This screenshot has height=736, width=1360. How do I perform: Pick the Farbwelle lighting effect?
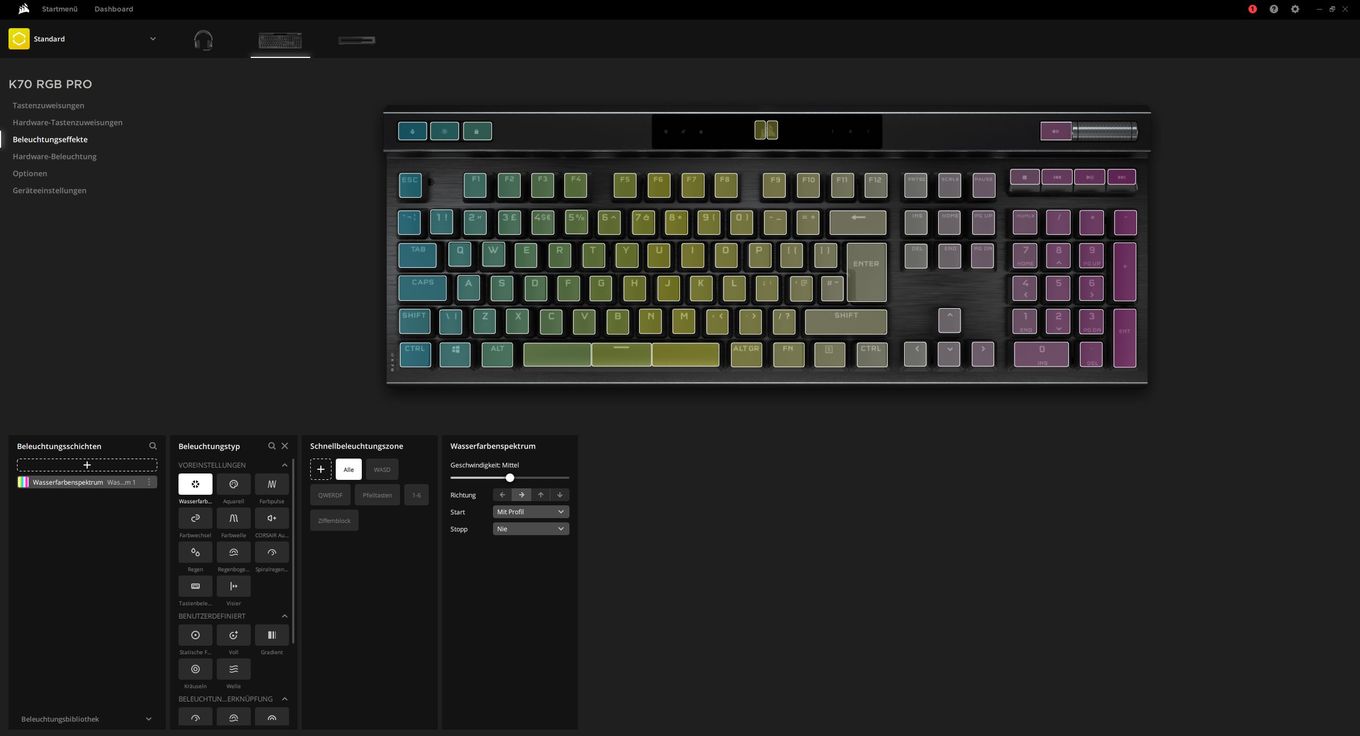pos(233,518)
